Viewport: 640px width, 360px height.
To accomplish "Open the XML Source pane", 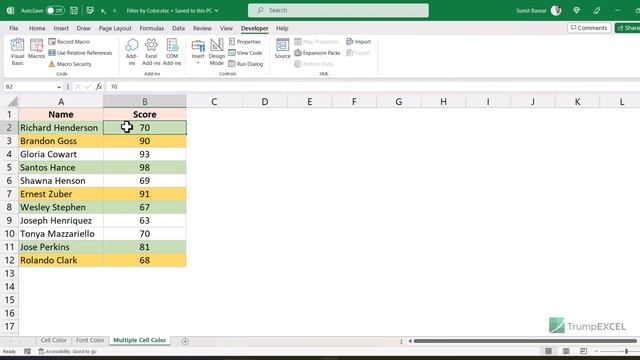I will (x=282, y=49).
